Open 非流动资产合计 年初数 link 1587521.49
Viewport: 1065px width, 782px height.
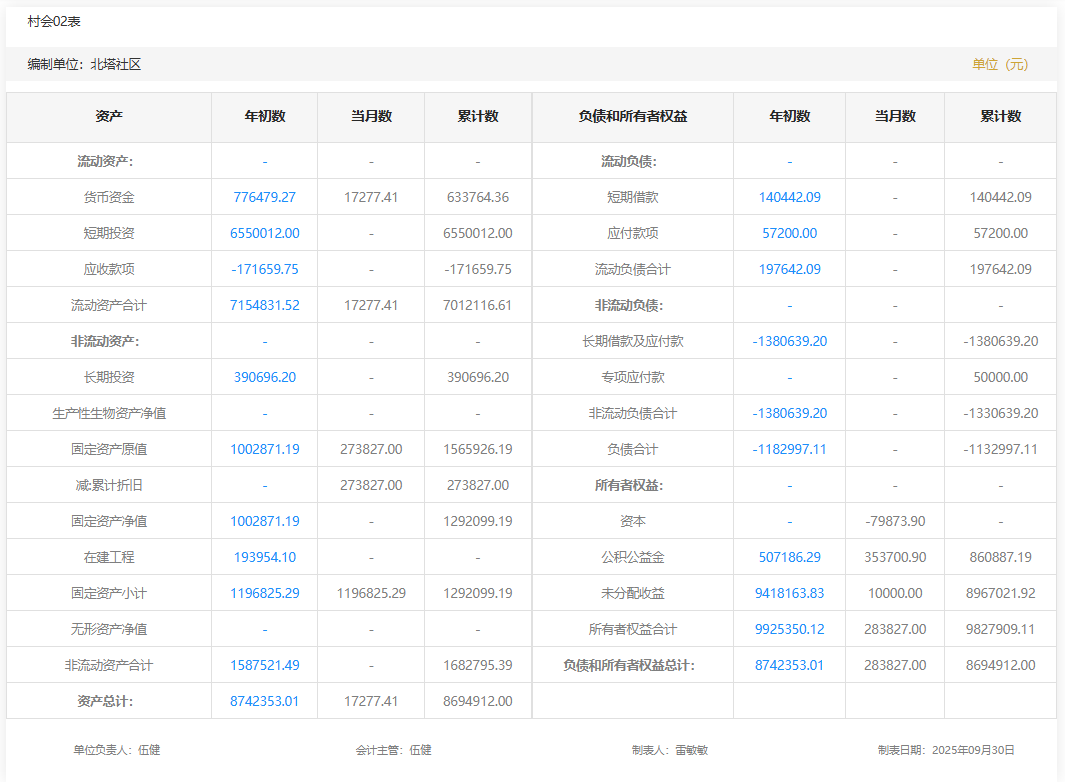(264, 665)
